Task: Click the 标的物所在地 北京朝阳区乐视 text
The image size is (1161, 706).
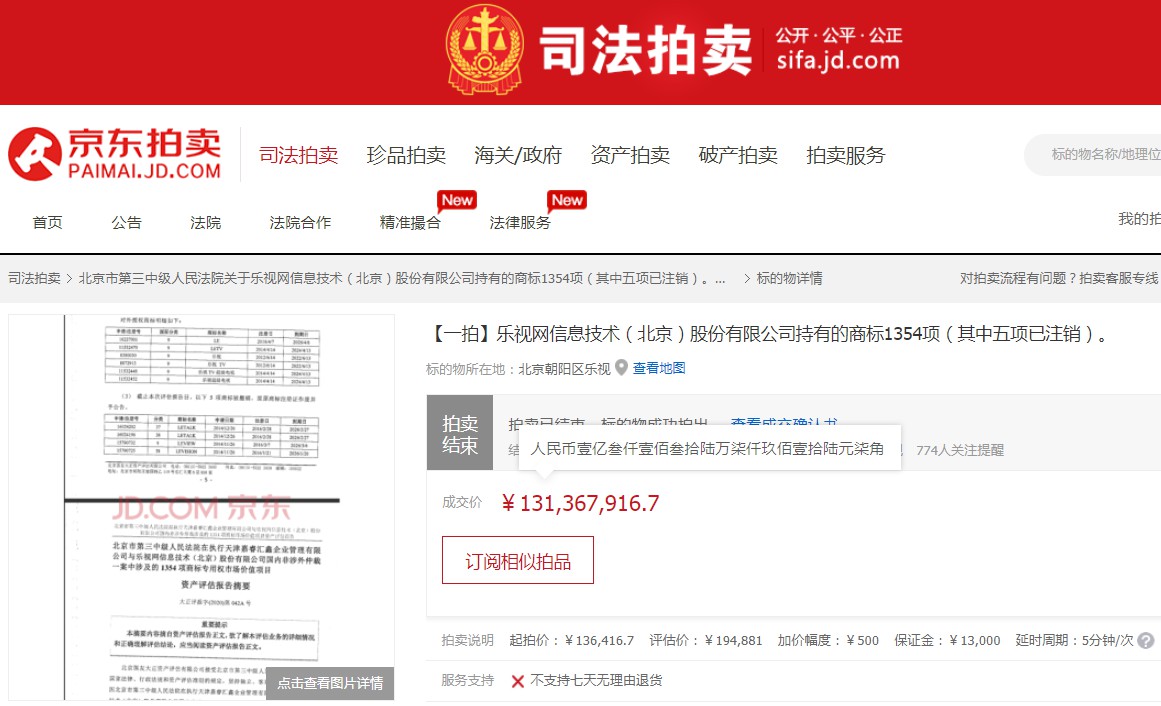Action: [518, 369]
